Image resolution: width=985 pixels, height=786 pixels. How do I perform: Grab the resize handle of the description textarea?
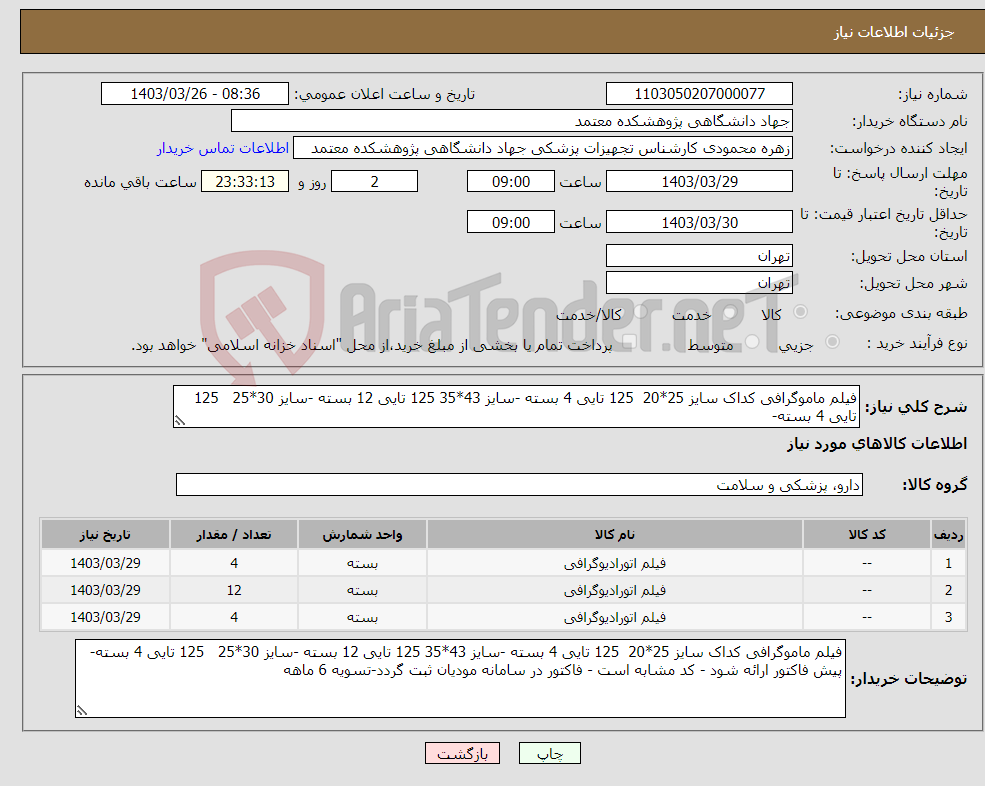[x=180, y=421]
